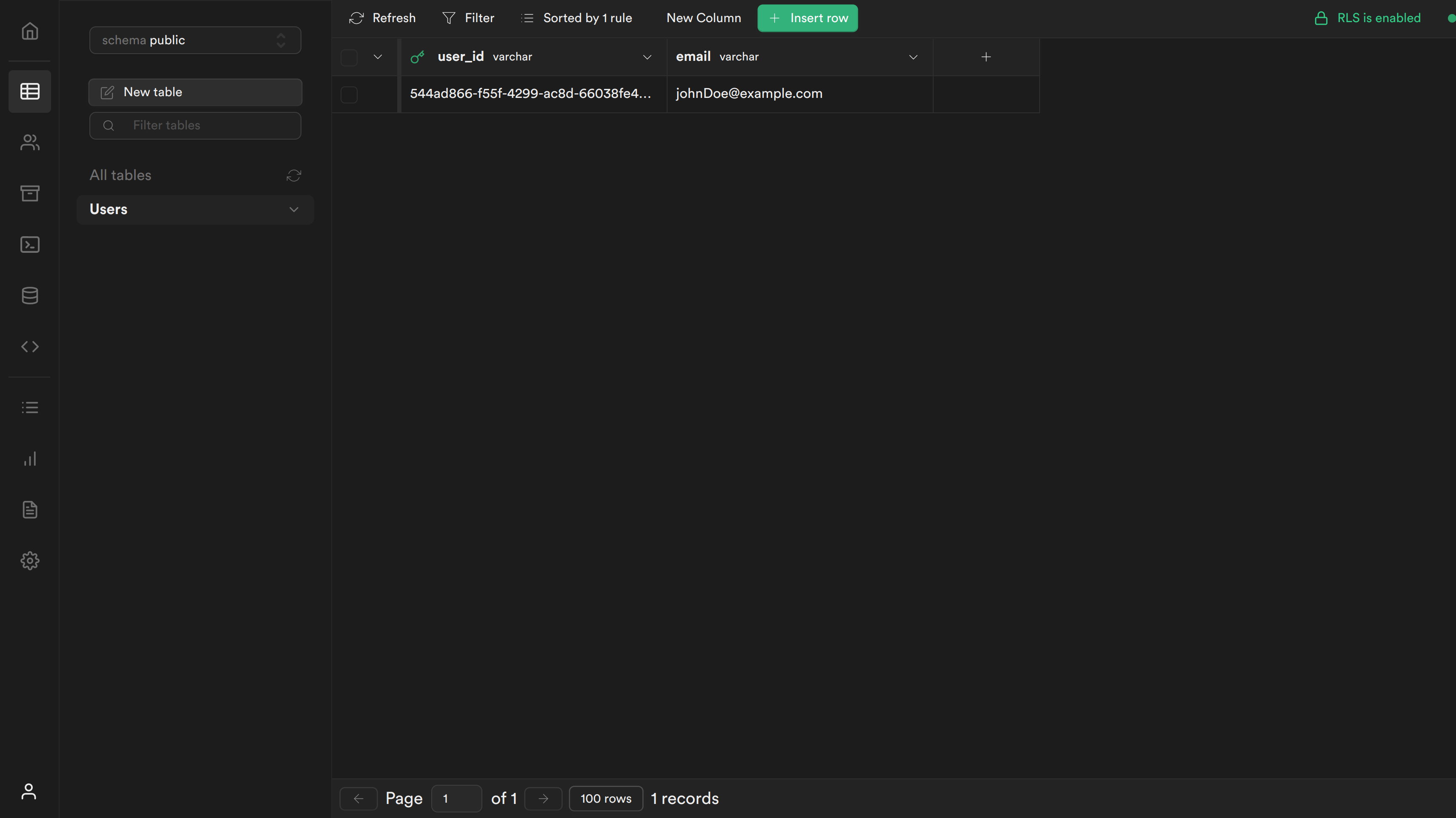This screenshot has height=818, width=1456.
Task: Open the Database section
Action: [29, 295]
